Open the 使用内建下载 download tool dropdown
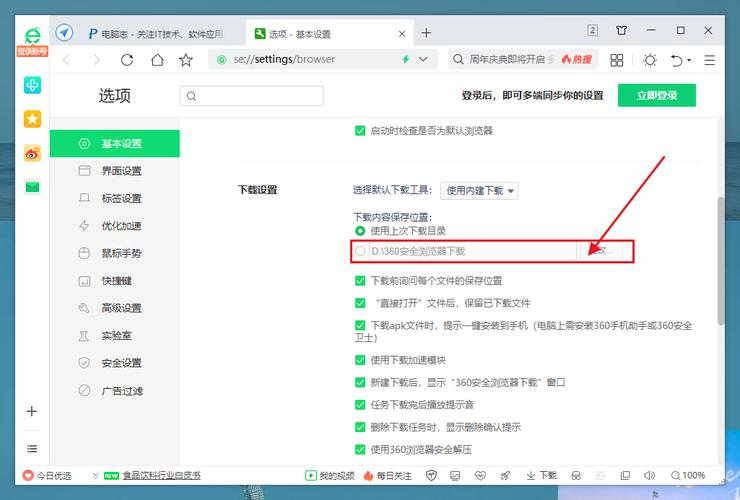The height and width of the screenshot is (500, 740). coord(479,190)
